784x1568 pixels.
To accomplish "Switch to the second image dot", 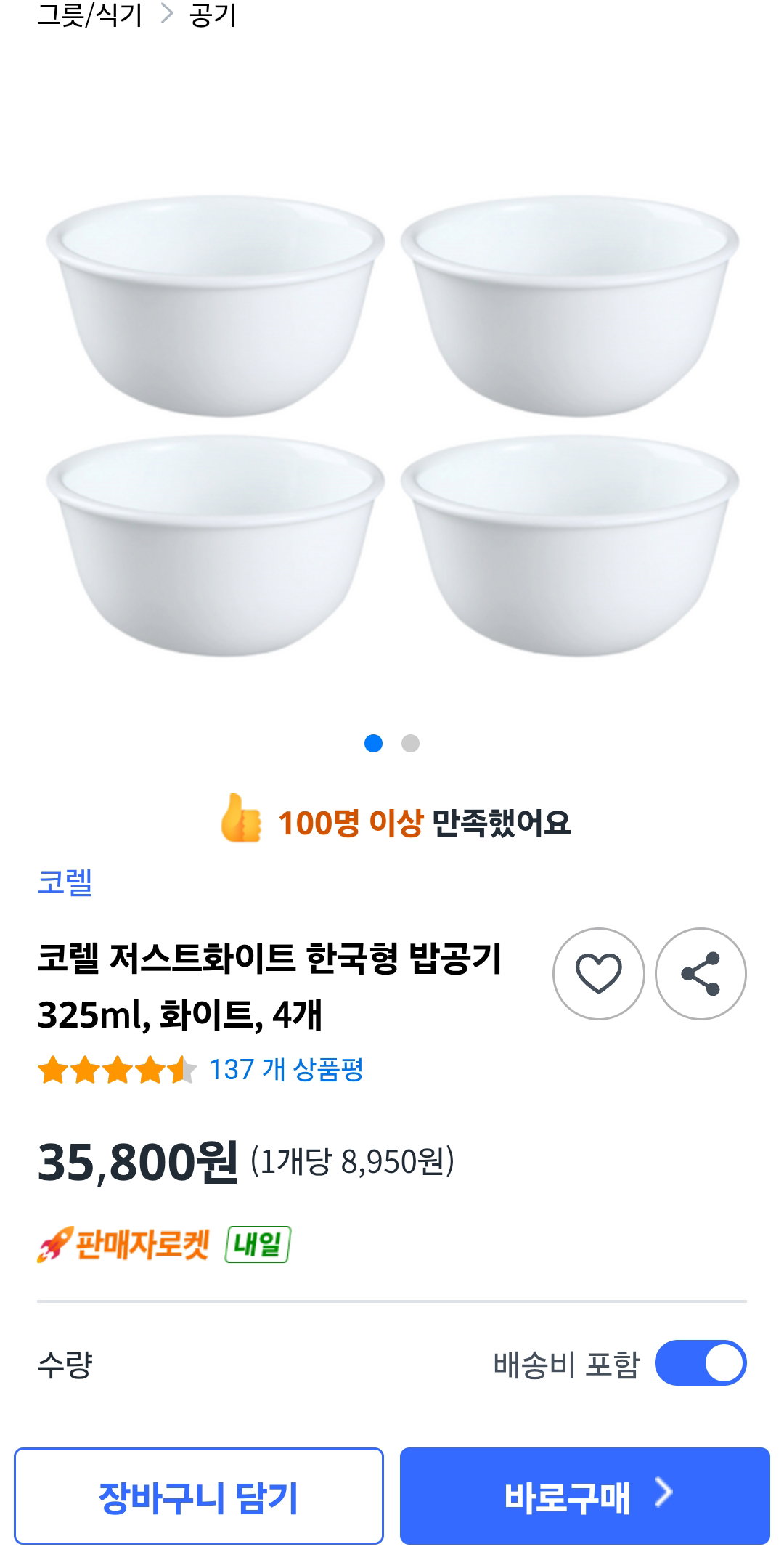I will [x=410, y=743].
